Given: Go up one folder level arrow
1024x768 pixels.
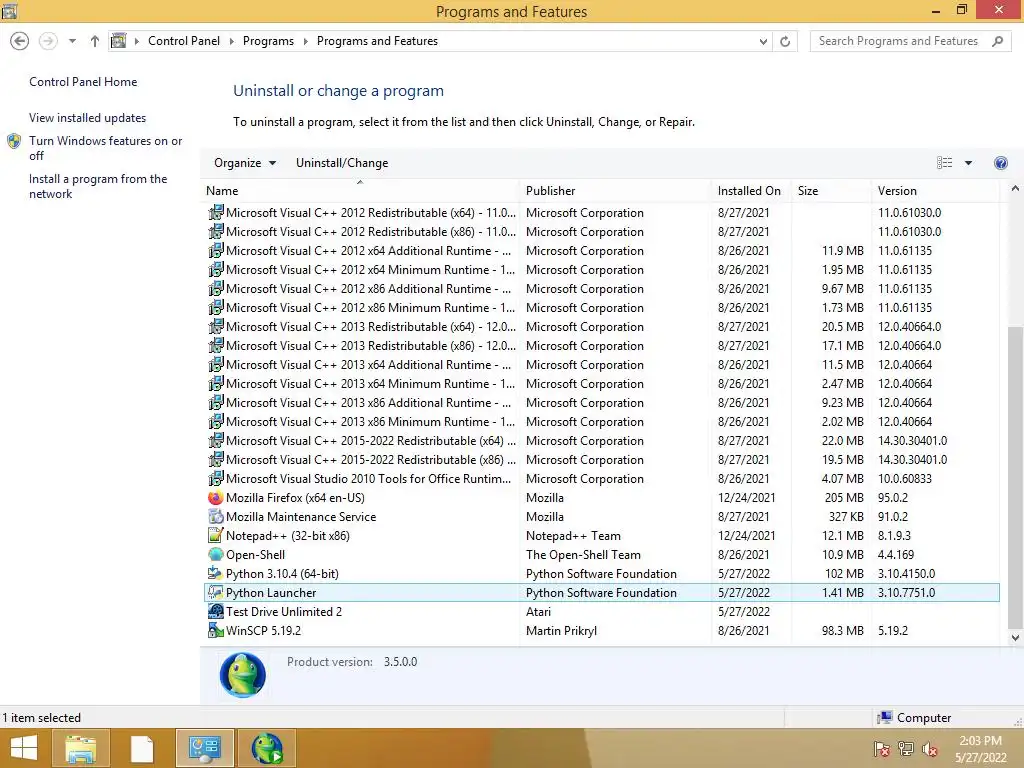Looking at the screenshot, I should coord(95,41).
